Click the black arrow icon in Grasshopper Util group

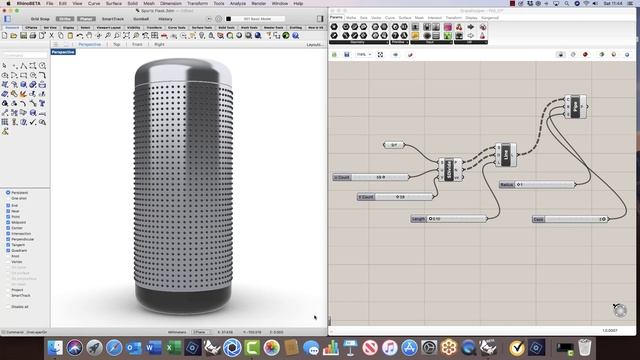click(471, 27)
